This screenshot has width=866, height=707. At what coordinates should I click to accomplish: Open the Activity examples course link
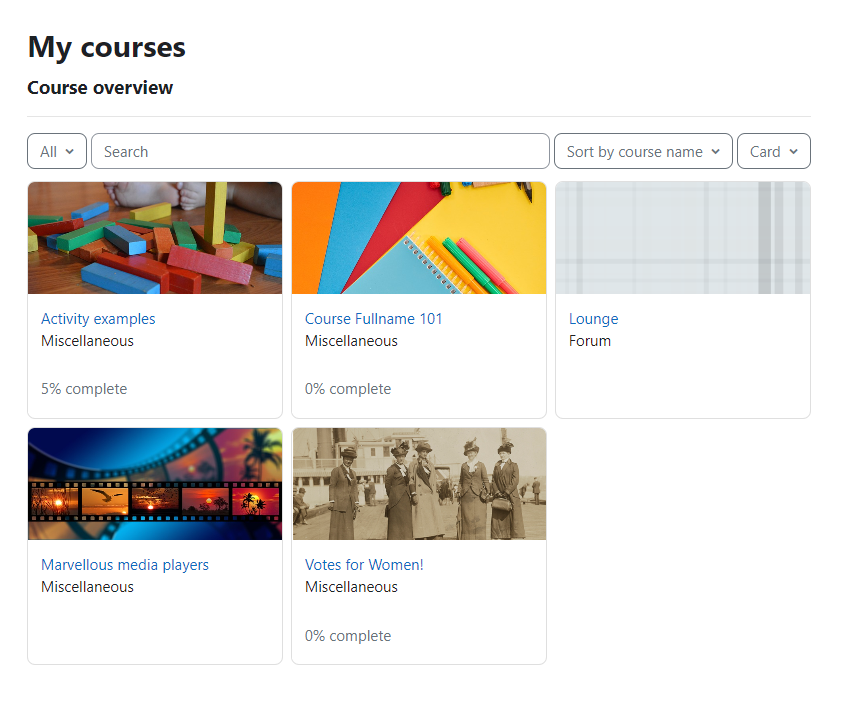coord(98,319)
